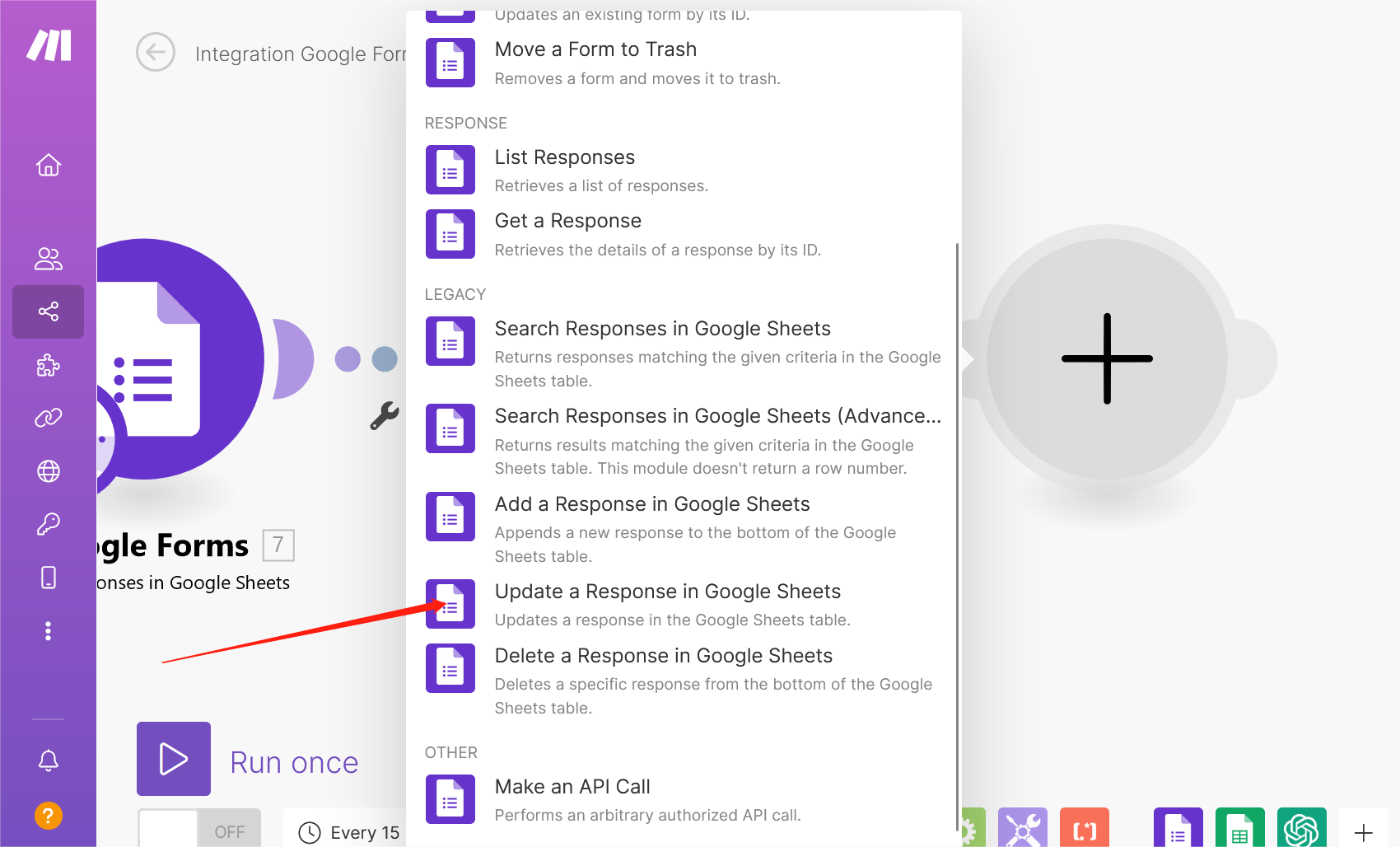
Task: Open the Tools (wrench-cross) bottom toolbar icon
Action: coord(1023,827)
